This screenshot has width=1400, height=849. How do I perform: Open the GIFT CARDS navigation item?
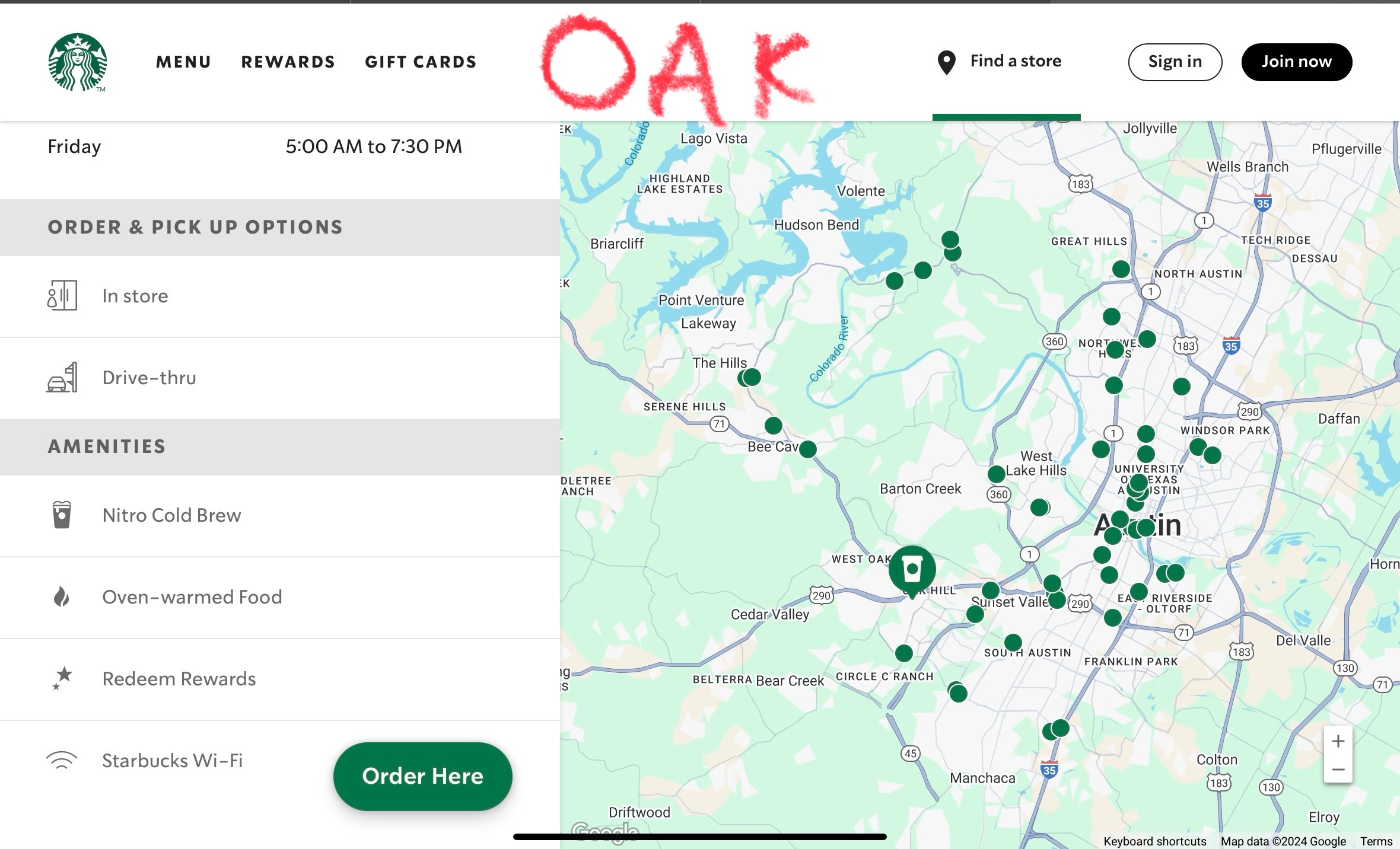click(421, 62)
